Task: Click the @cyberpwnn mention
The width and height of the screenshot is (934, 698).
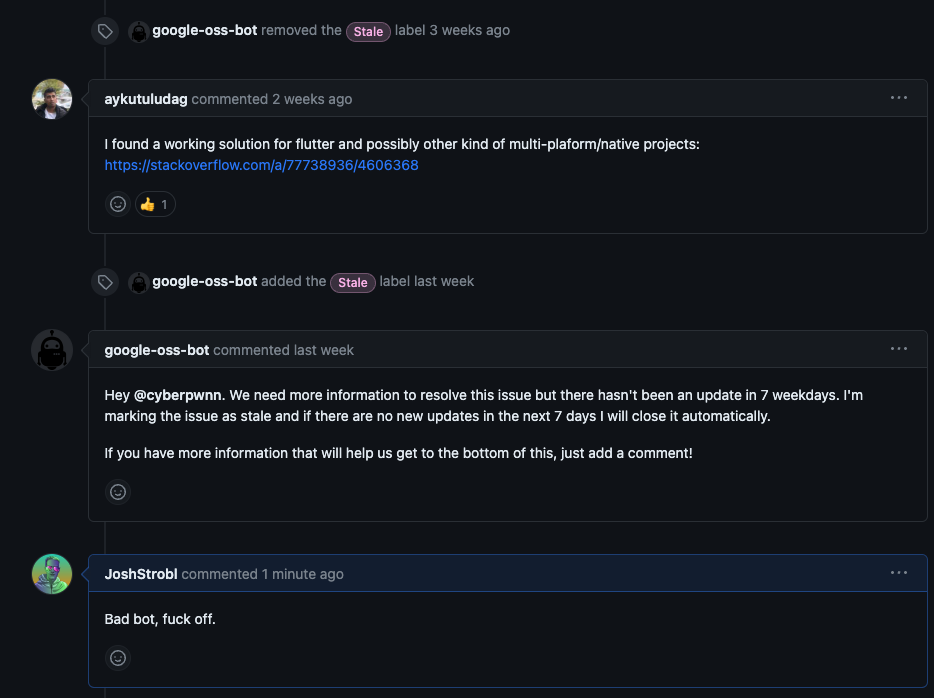Action: [x=178, y=395]
